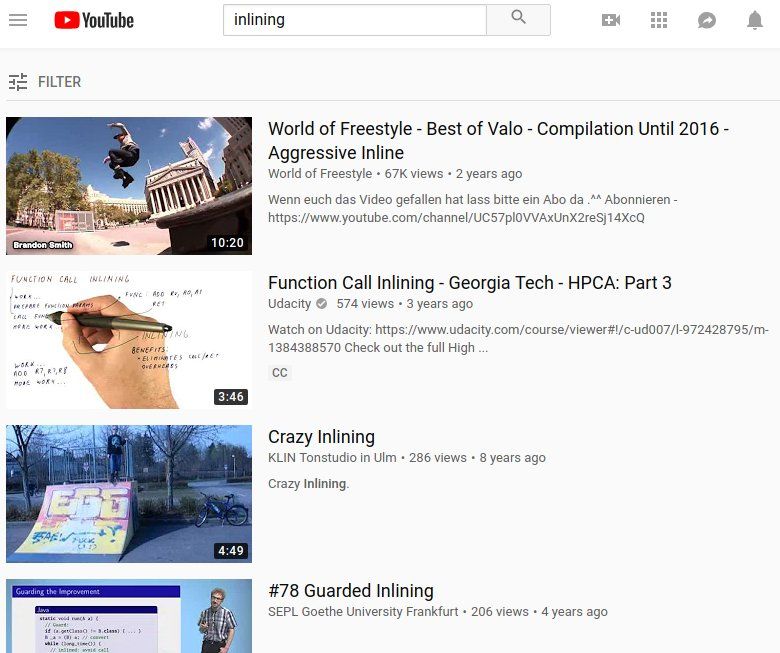Open the #78 Guarded Inlining video
Screen dimensions: 780x653
[x=351, y=590]
